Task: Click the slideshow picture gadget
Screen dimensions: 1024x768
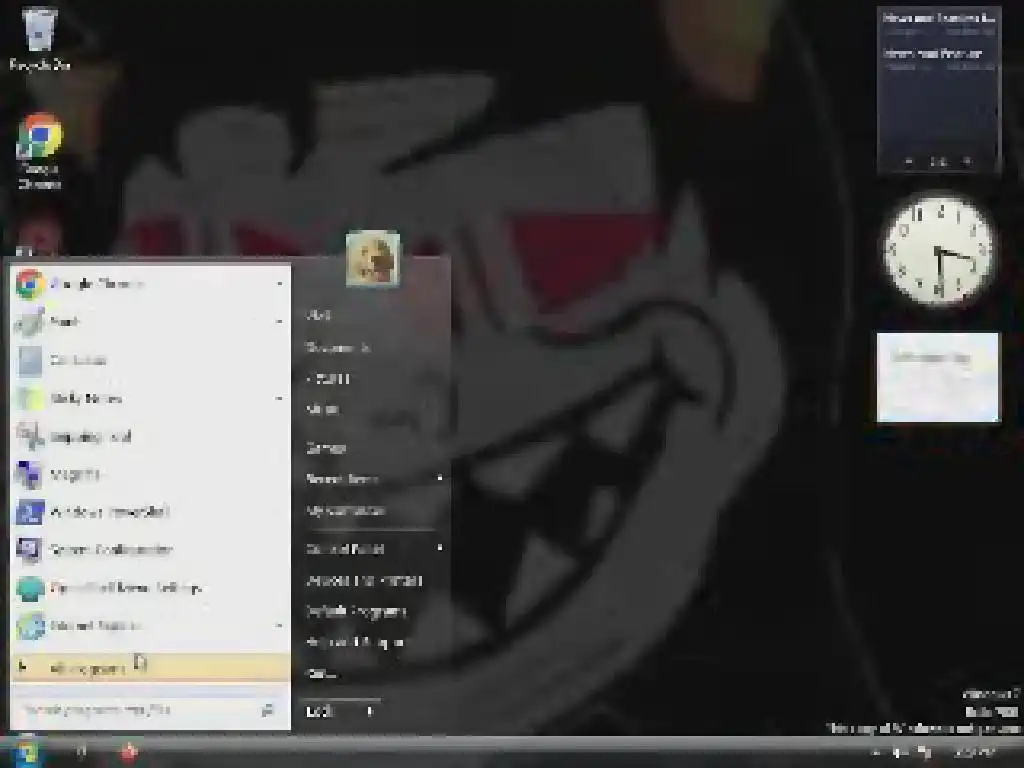Action: pos(938,377)
